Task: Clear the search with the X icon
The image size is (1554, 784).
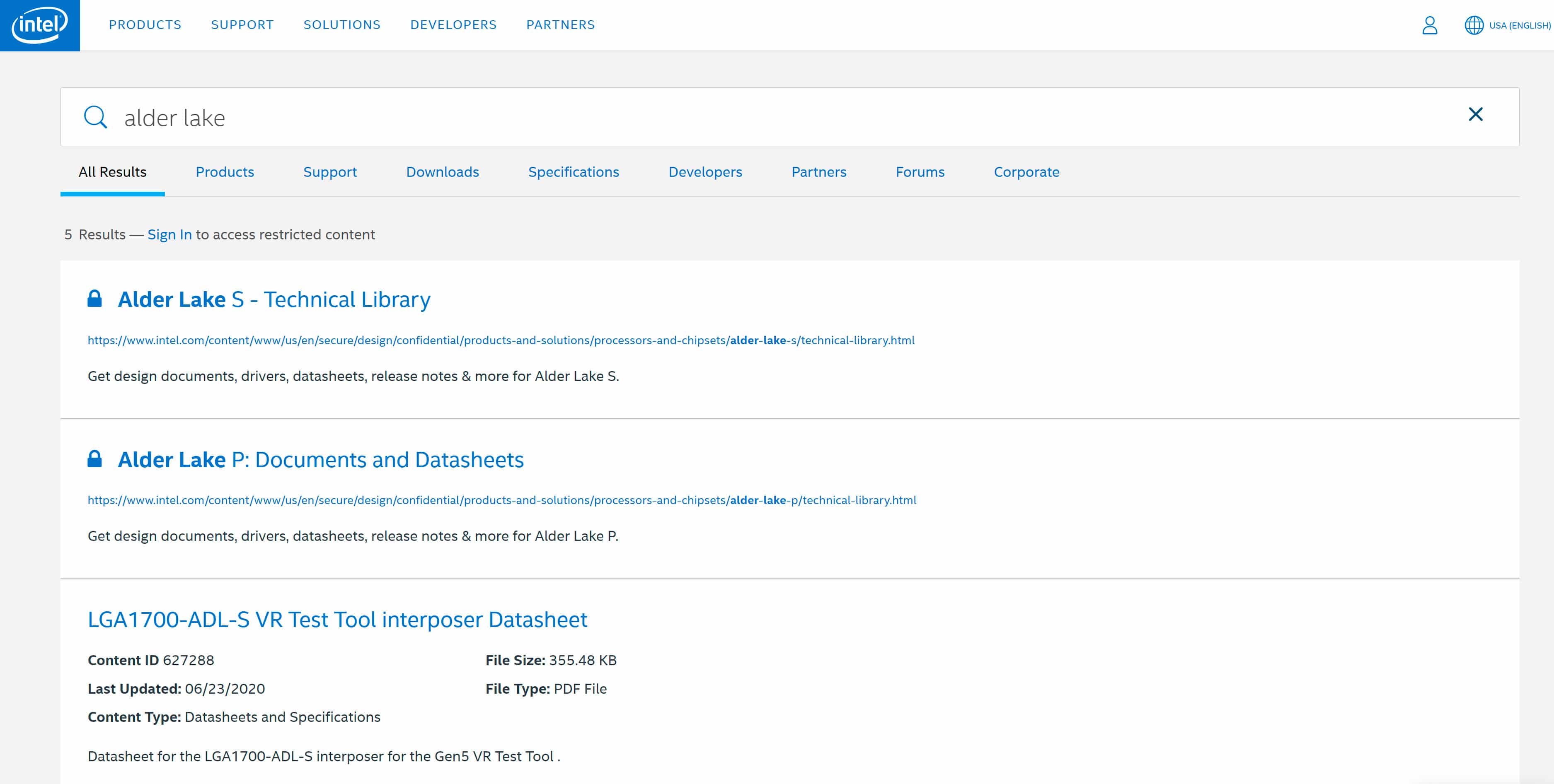Action: 1476,114
